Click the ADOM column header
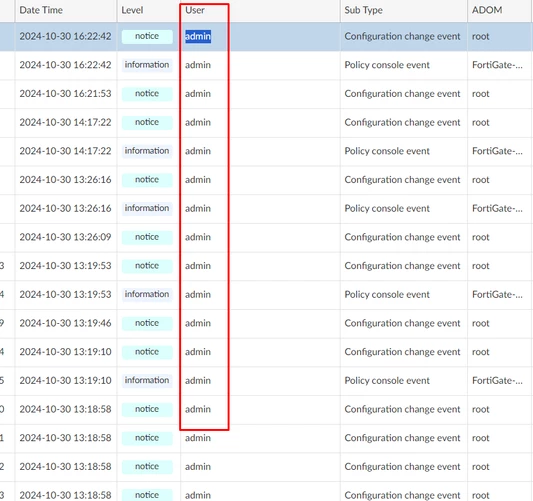Image resolution: width=533 pixels, height=501 pixels. point(487,10)
